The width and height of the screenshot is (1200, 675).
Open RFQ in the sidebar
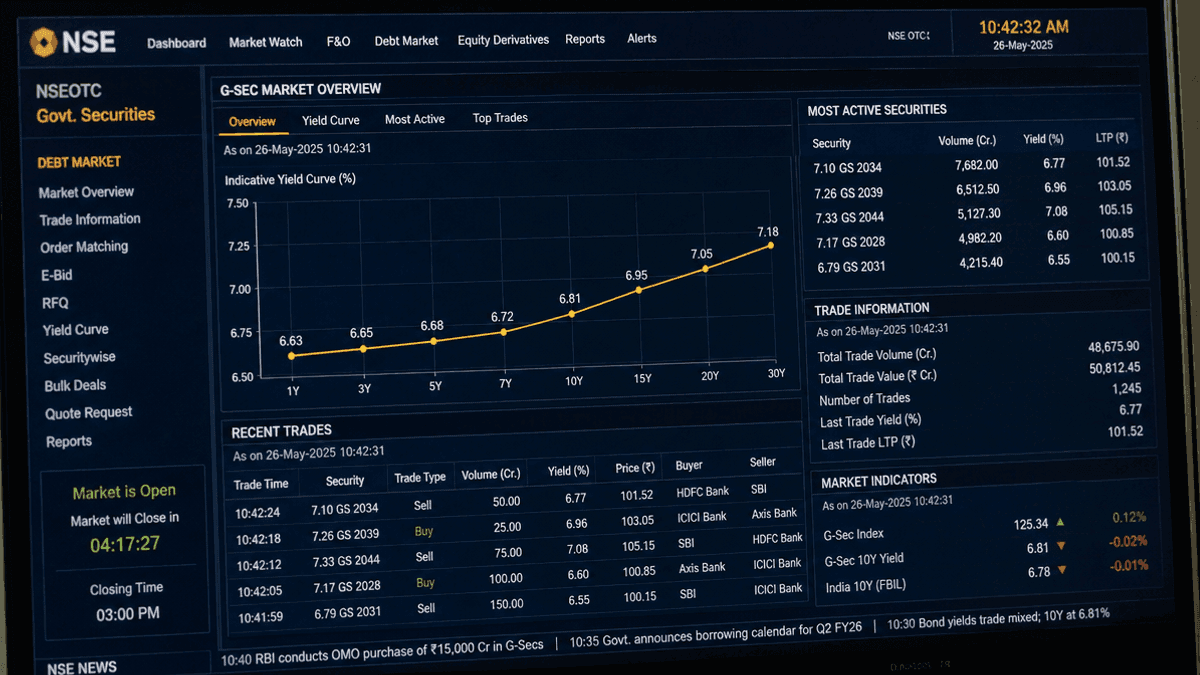click(55, 303)
